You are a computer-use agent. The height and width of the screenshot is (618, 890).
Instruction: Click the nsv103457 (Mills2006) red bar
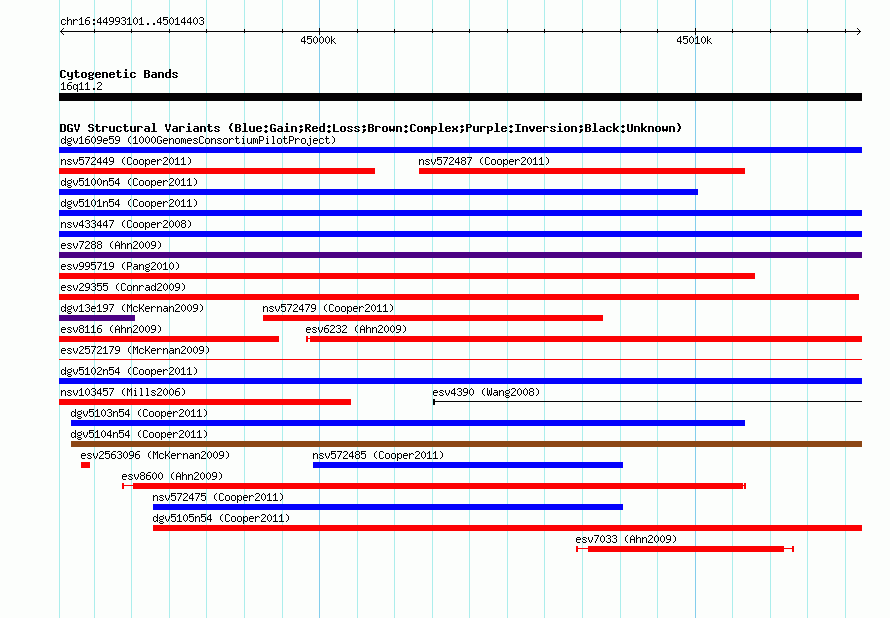205,402
